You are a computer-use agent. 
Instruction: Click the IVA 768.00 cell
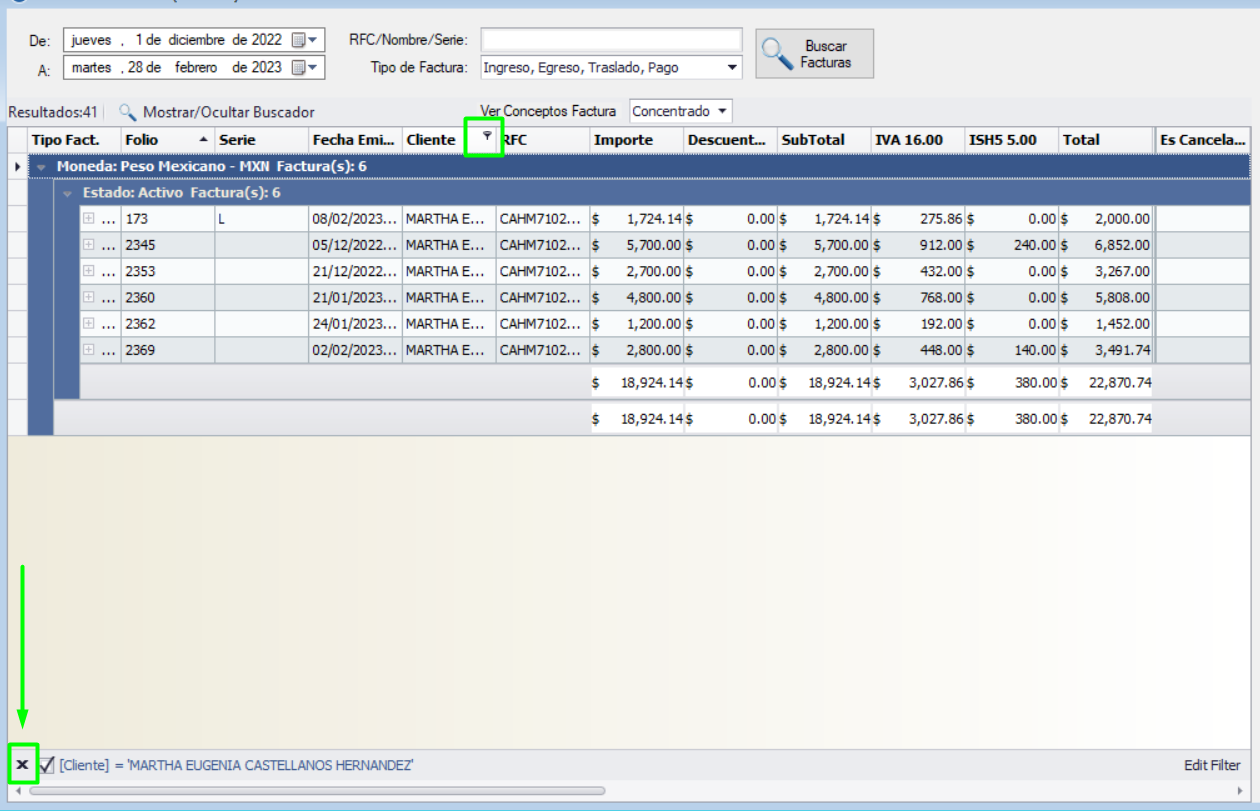tap(918, 297)
